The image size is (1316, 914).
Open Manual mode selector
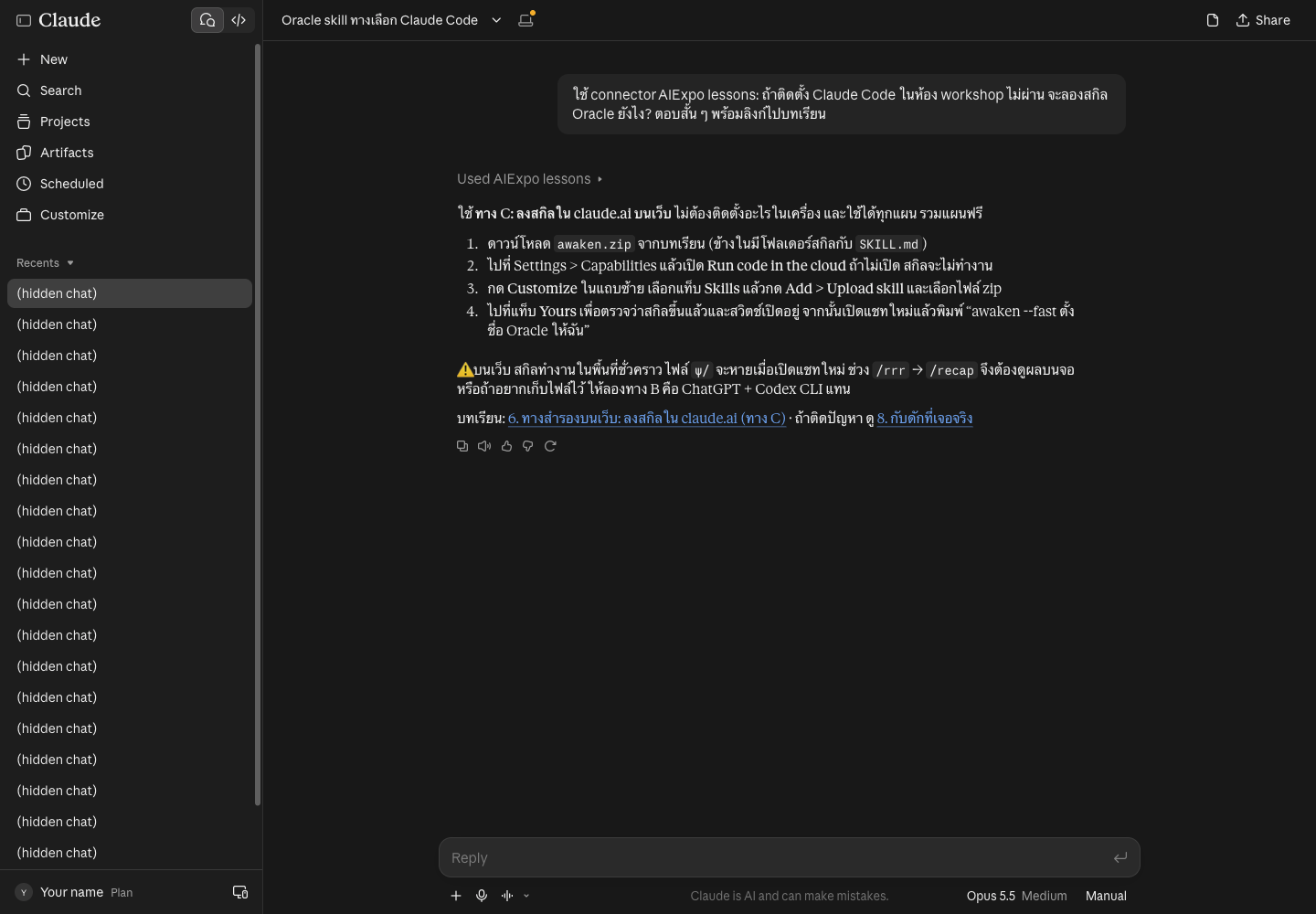[x=1106, y=896]
